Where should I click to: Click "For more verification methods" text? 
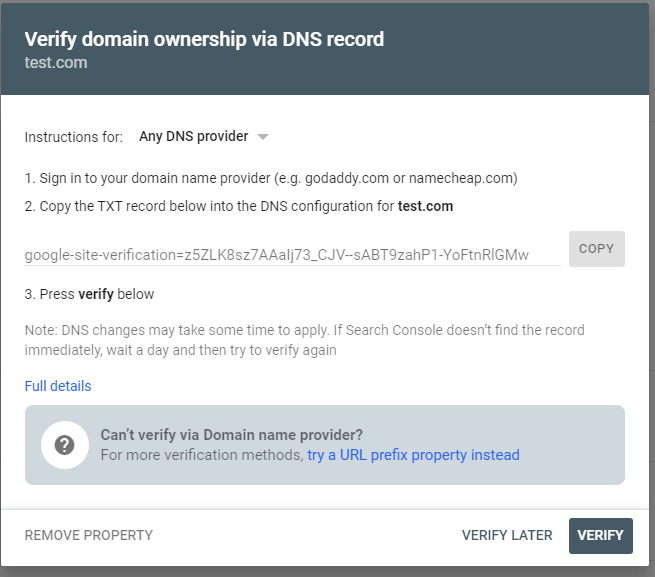[x=201, y=455]
